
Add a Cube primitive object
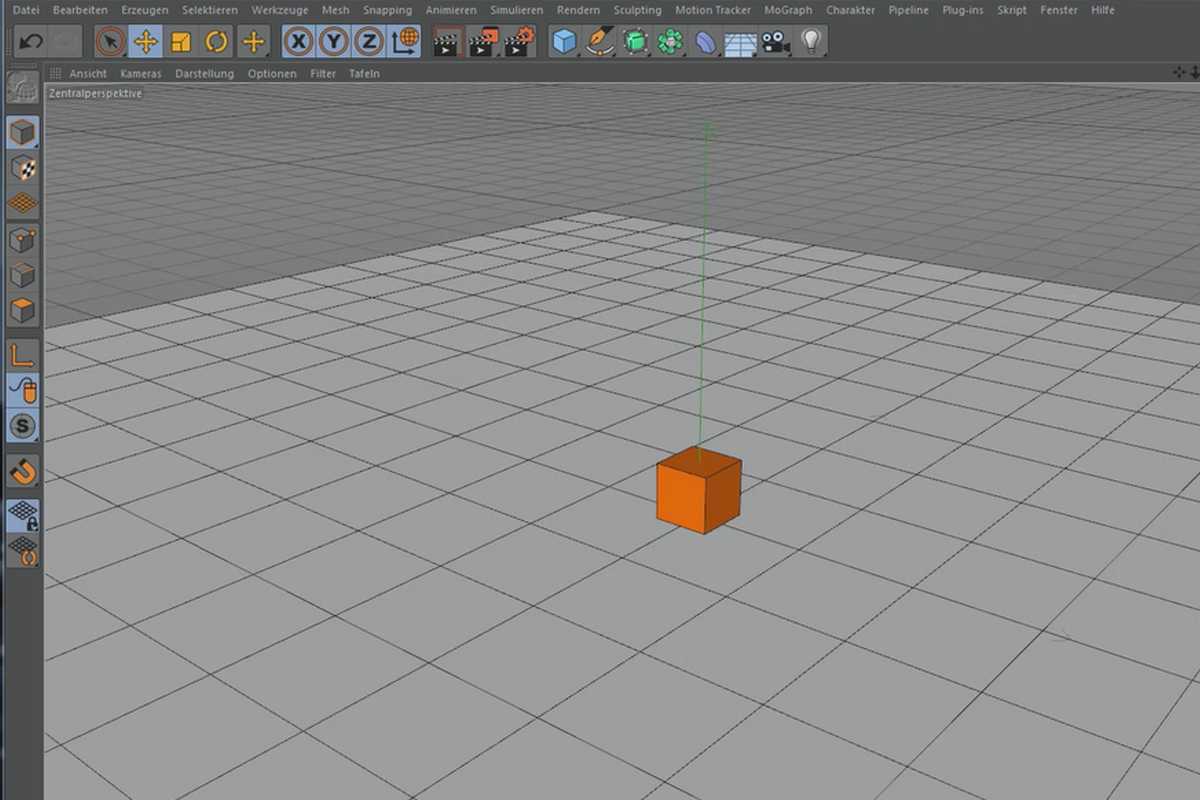point(565,42)
